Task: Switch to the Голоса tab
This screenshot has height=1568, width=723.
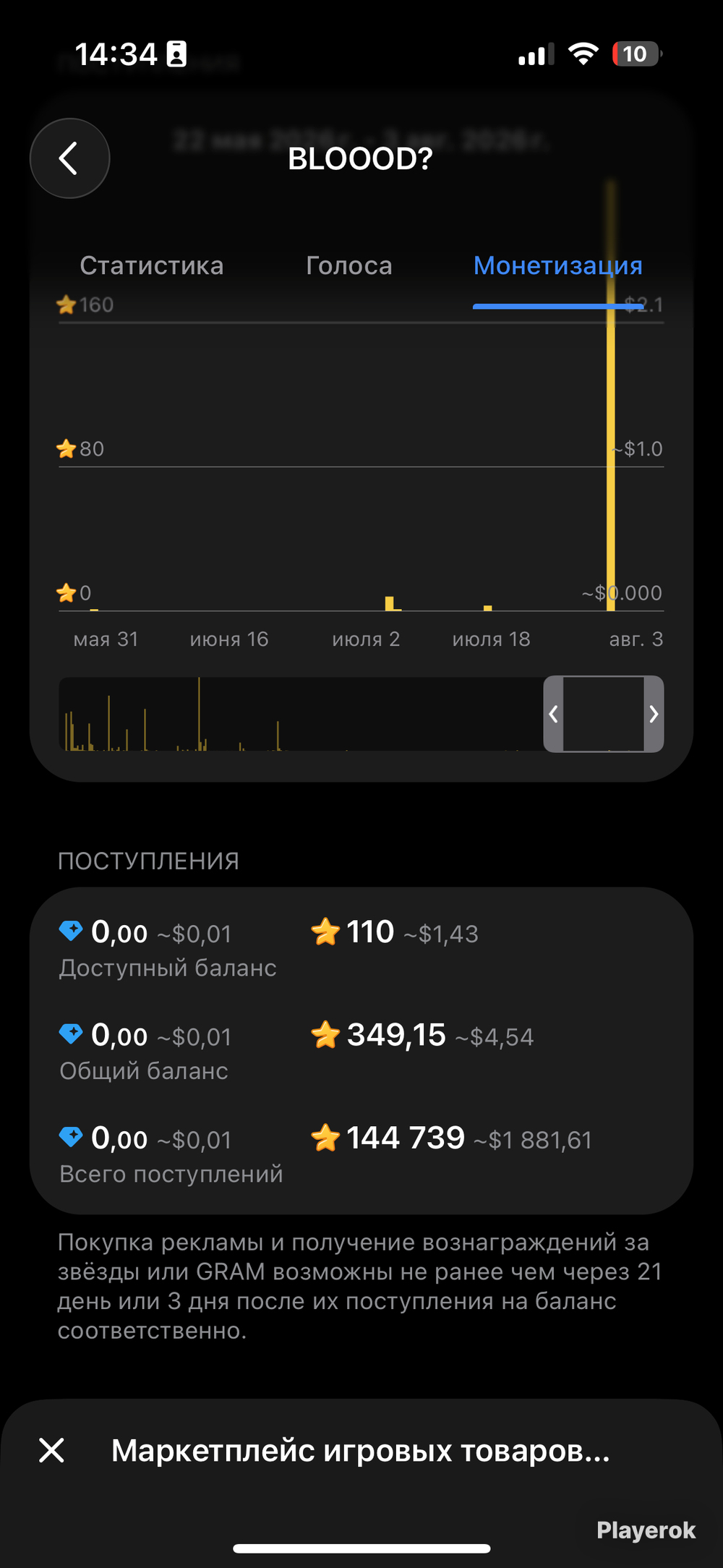Action: [x=349, y=265]
